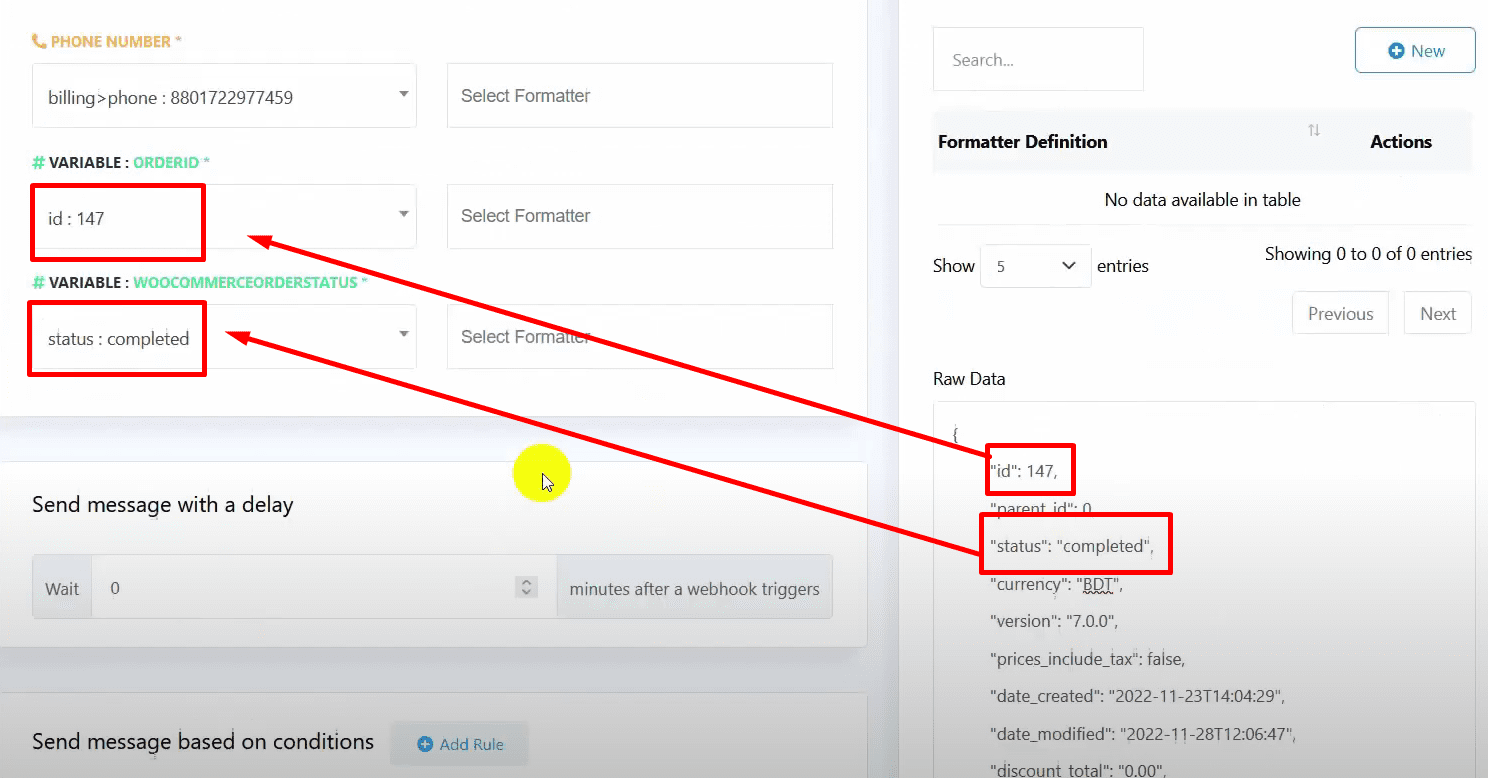
Task: Open the billing>phone dropdown
Action: coord(224,96)
